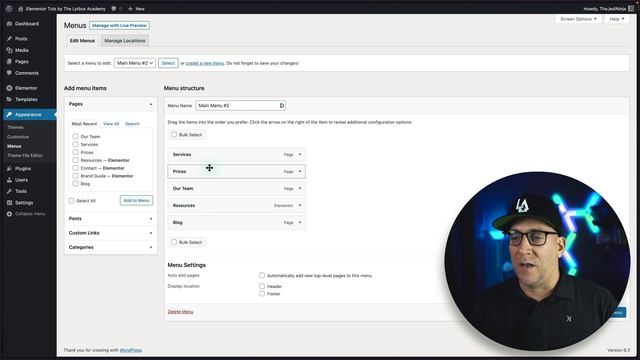640x360 pixels.
Task: Select the View All pages tab
Action: point(111,124)
